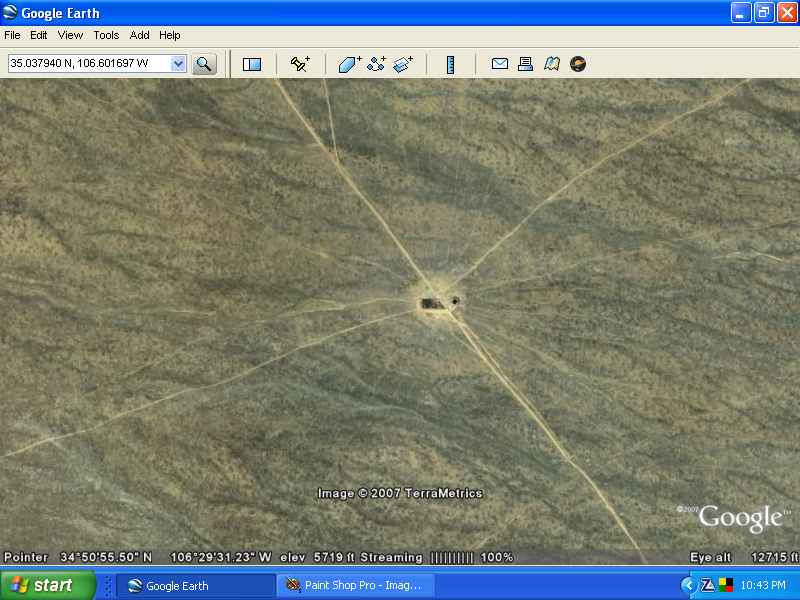The width and height of the screenshot is (800, 600).
Task: Click the Windows start button
Action: [48, 585]
